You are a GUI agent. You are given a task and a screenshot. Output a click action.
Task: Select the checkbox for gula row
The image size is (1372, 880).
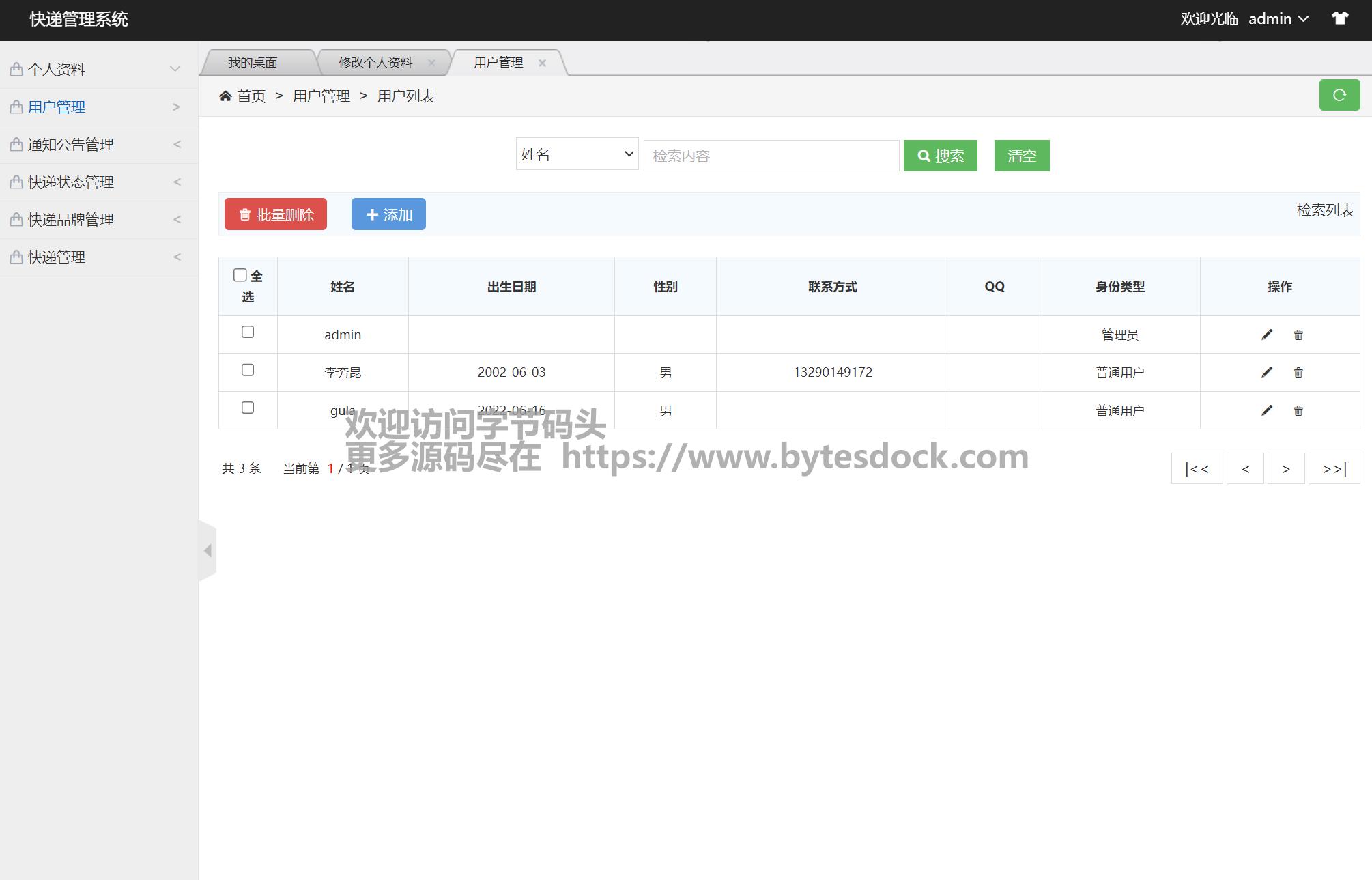click(248, 408)
